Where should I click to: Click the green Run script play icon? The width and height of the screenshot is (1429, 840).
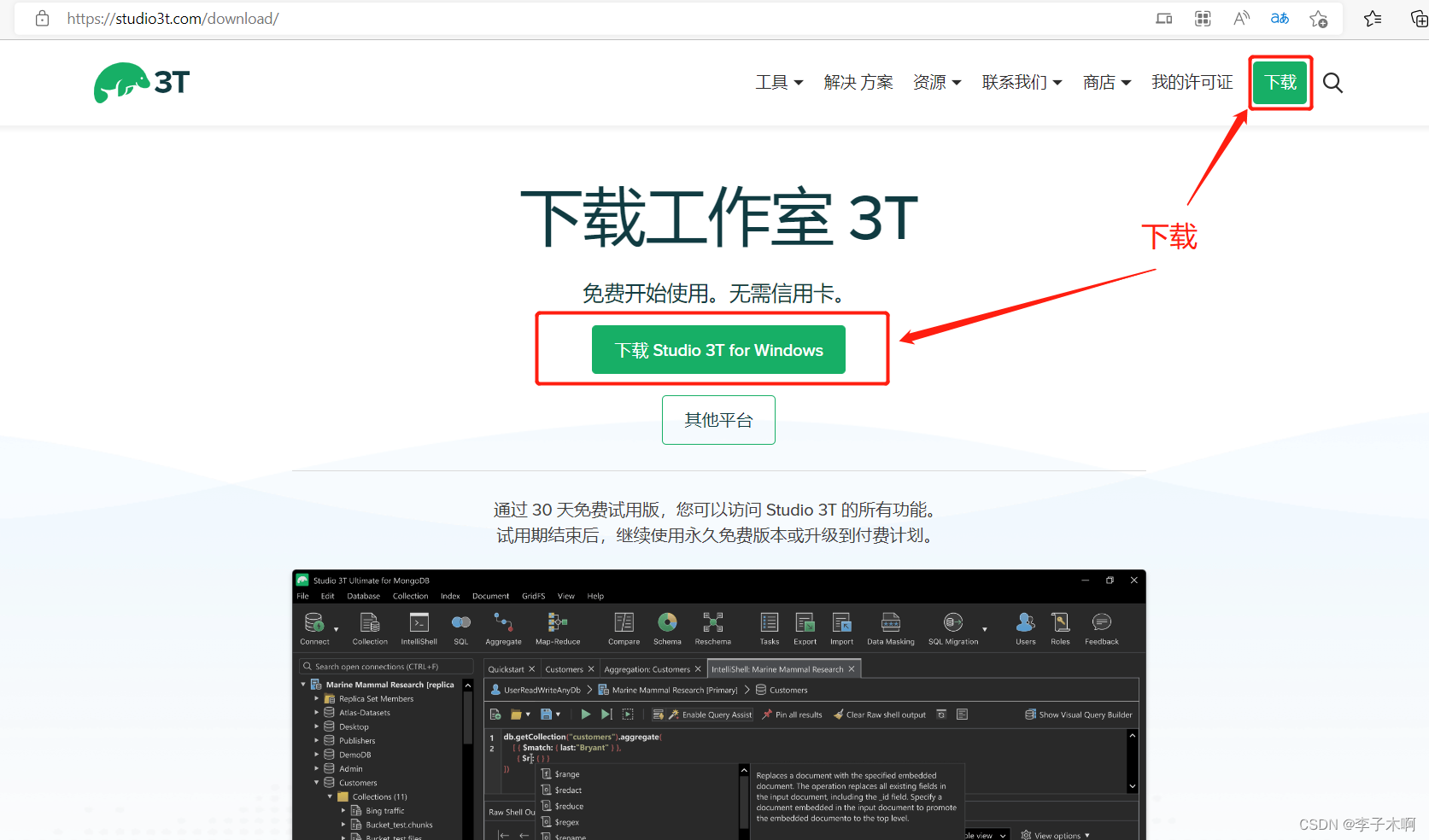[585, 715]
